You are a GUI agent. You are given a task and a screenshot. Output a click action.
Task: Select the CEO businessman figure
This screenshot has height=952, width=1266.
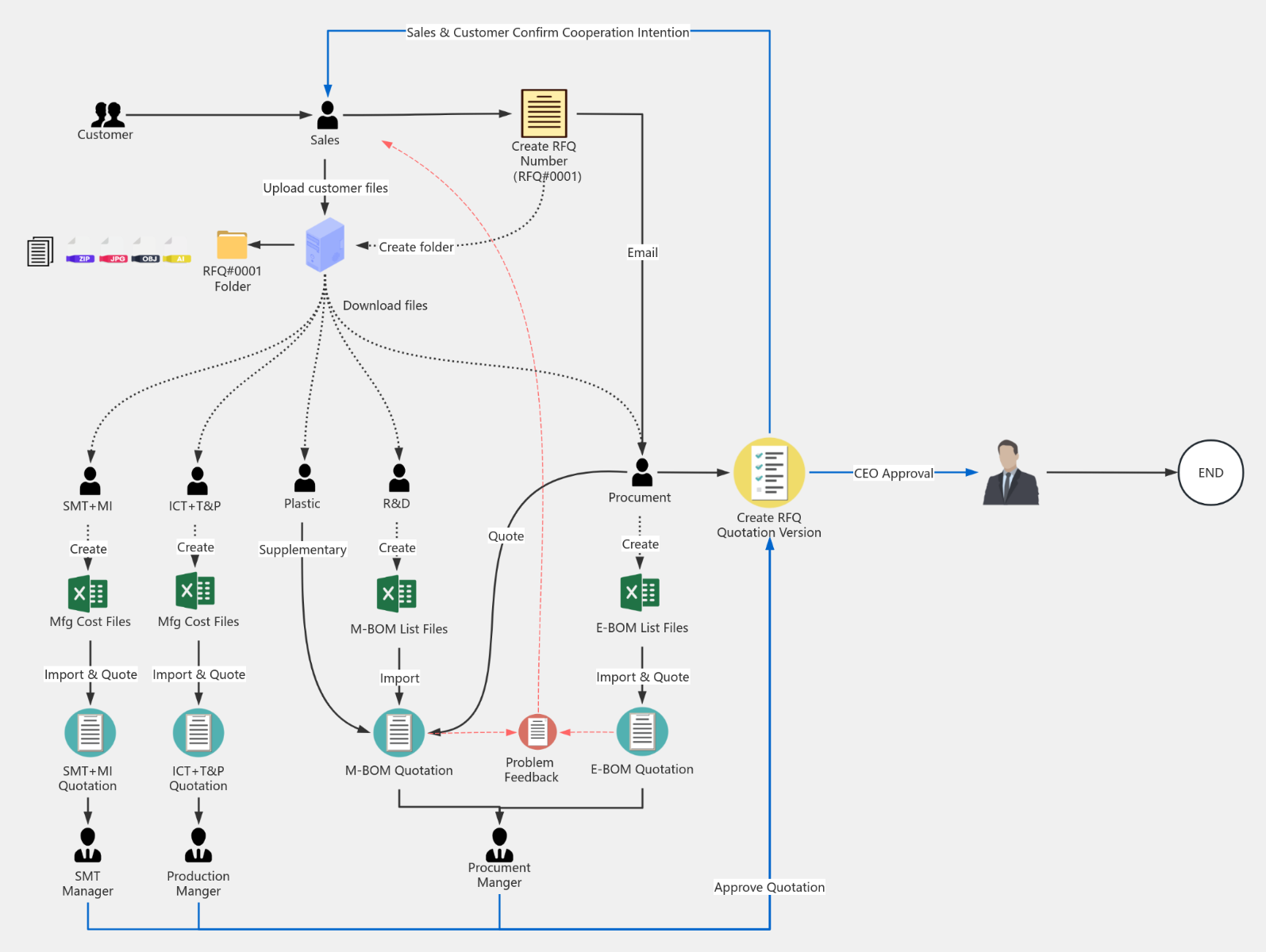coord(1010,473)
